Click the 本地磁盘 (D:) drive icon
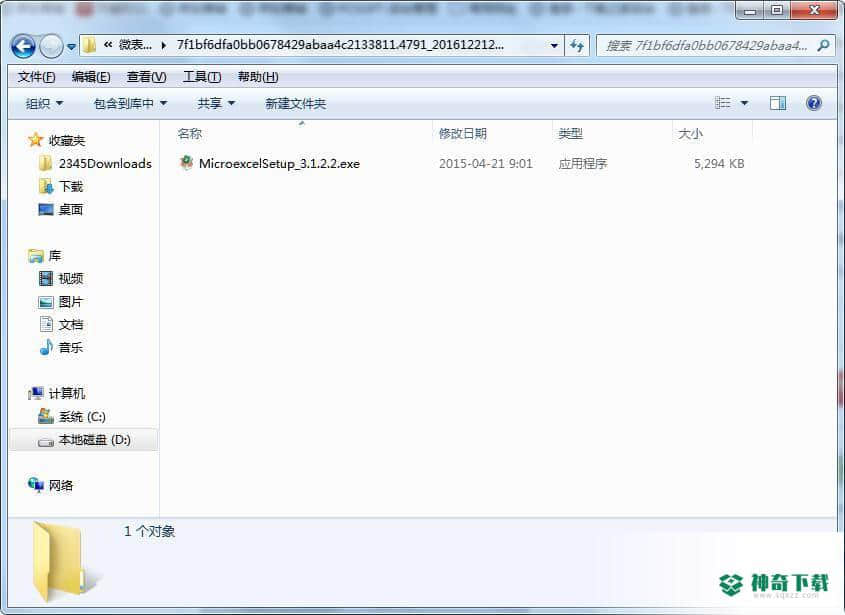The image size is (845, 615). 46,442
